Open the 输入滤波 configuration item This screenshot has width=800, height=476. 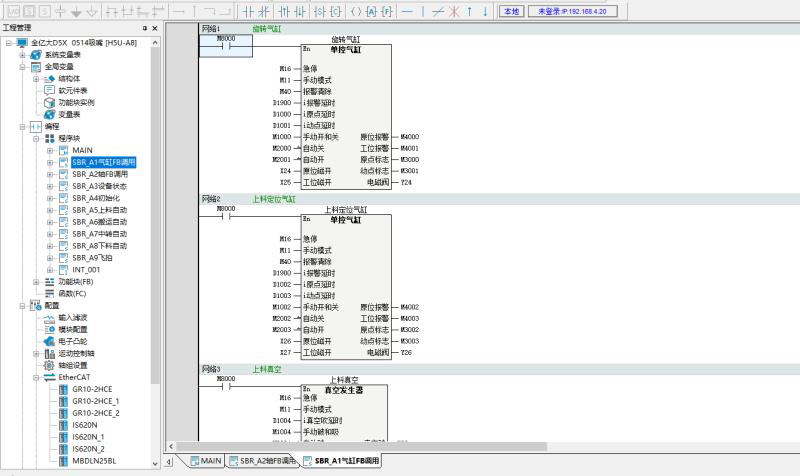pyautogui.click(x=72, y=318)
